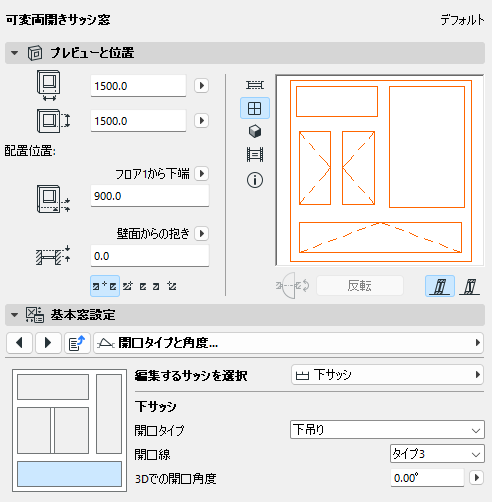
Task: Click the reveal depth field showing 0.0
Action: [x=150, y=256]
